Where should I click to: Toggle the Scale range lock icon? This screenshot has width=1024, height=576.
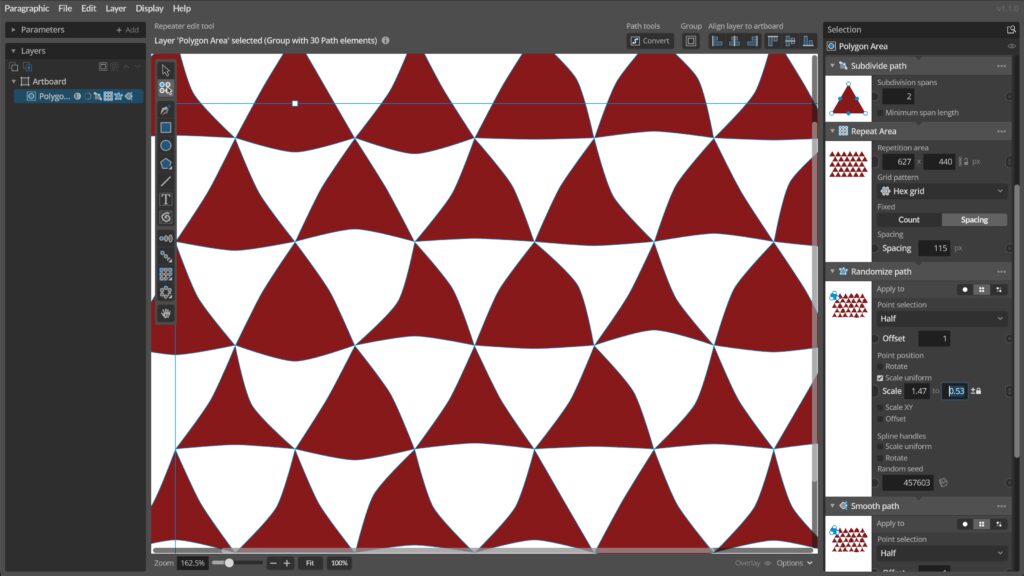(x=976, y=391)
